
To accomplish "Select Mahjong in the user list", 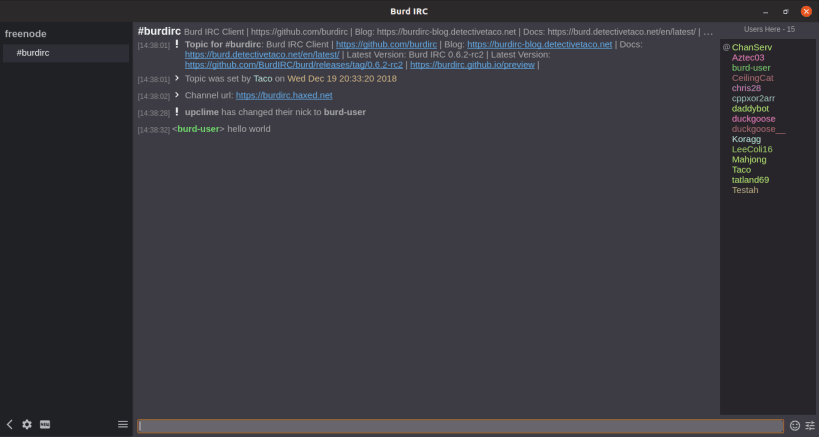I will (749, 159).
